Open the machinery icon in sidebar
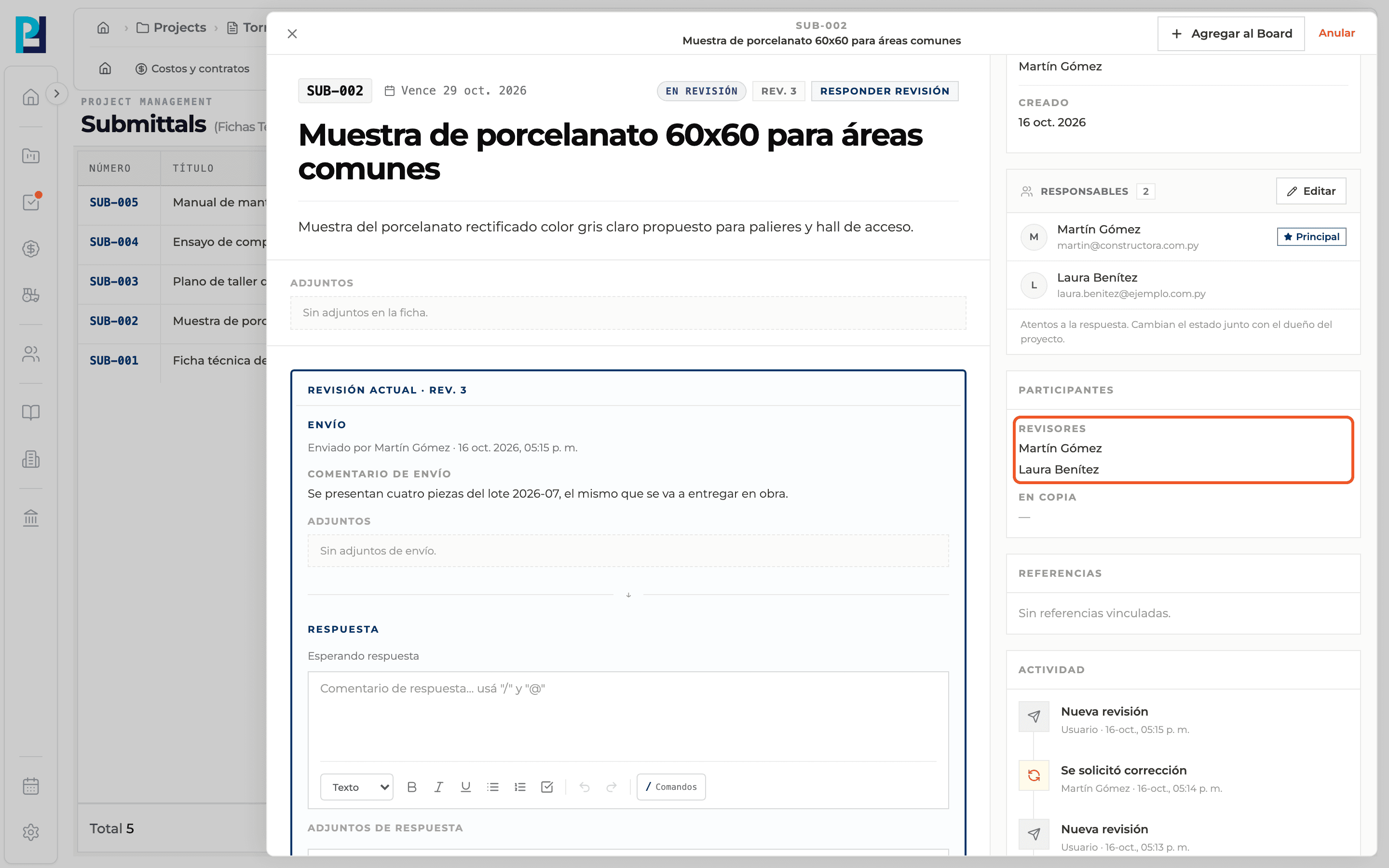This screenshot has width=1389, height=868. point(30,295)
